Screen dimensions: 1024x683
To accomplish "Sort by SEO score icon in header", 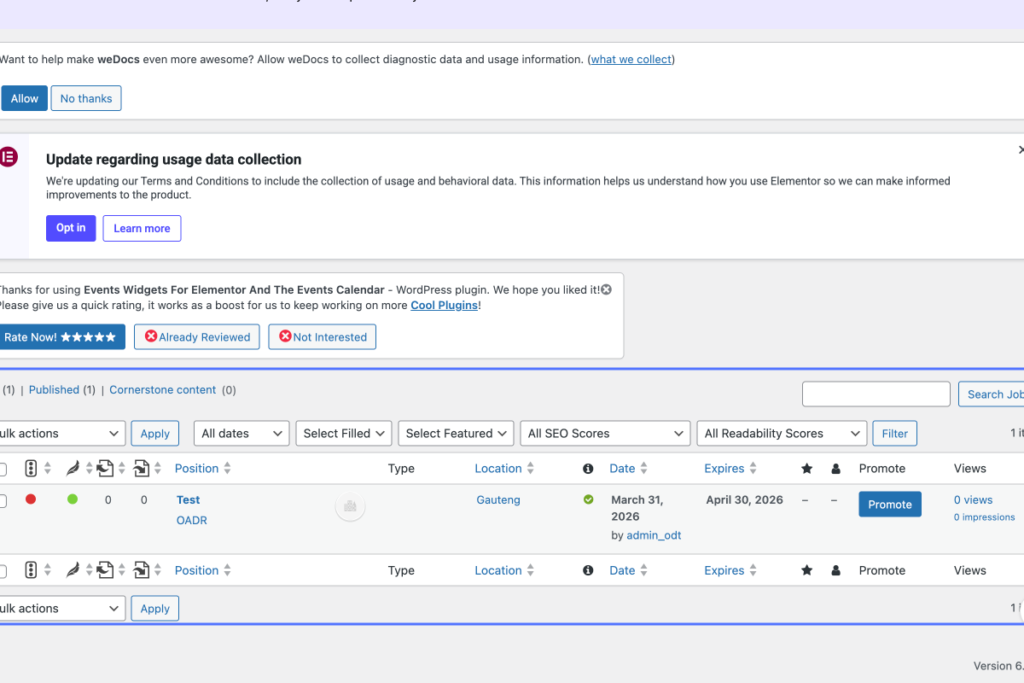I will click(31, 468).
